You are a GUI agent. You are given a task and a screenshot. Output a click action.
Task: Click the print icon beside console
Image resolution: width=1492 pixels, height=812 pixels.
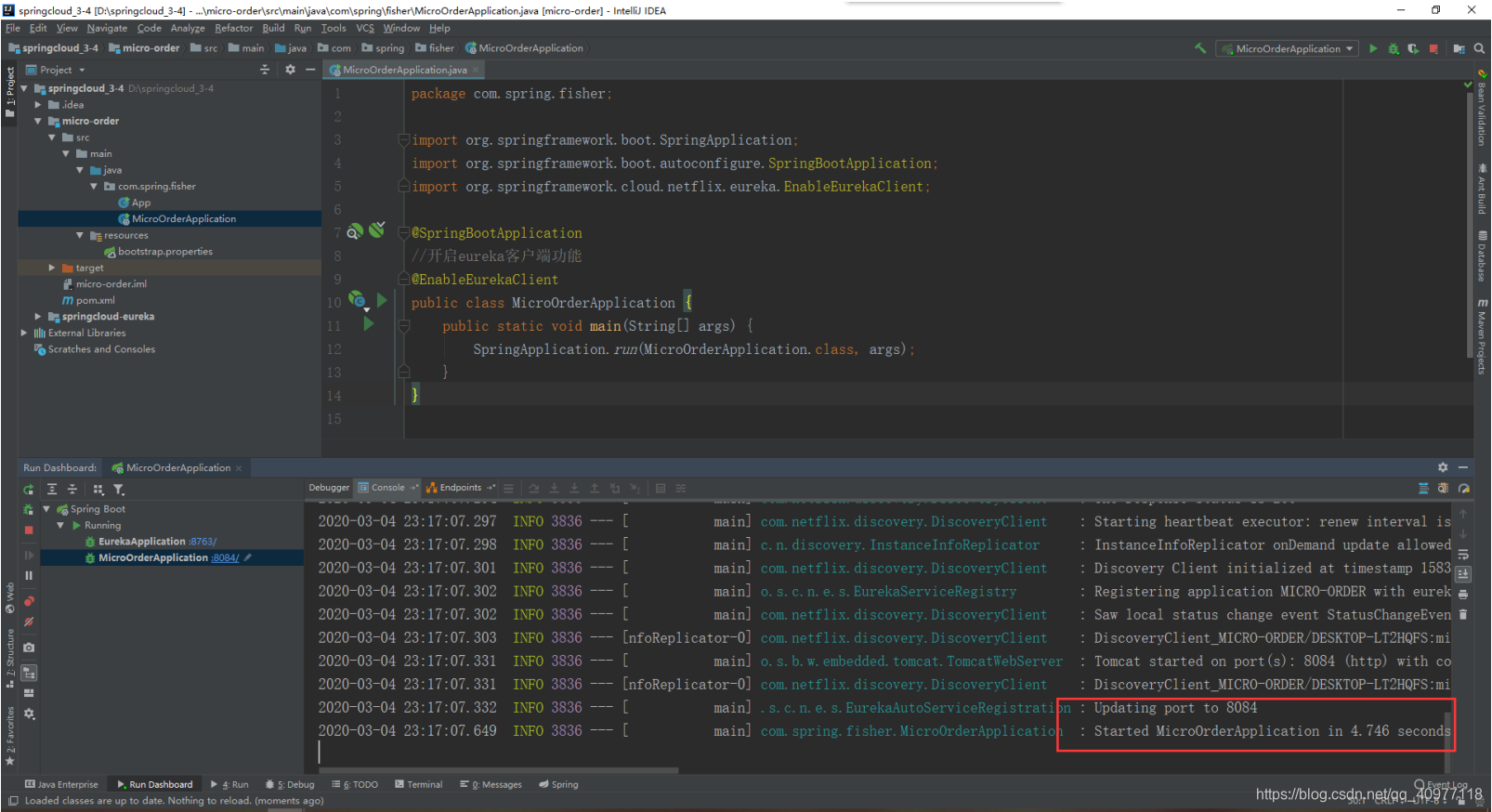click(x=1463, y=595)
